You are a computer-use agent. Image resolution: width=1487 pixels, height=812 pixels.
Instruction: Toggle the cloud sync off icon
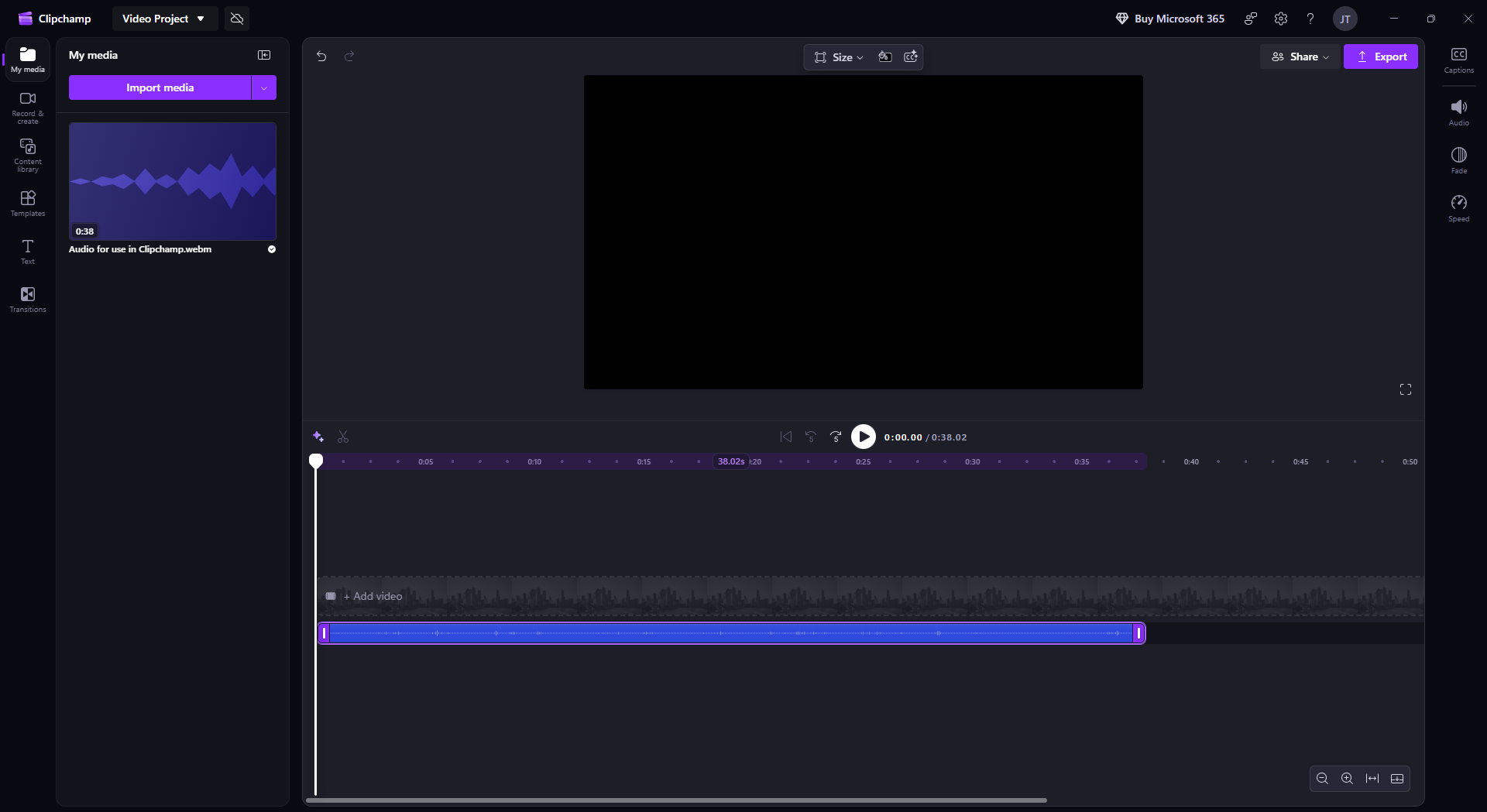pyautogui.click(x=237, y=19)
